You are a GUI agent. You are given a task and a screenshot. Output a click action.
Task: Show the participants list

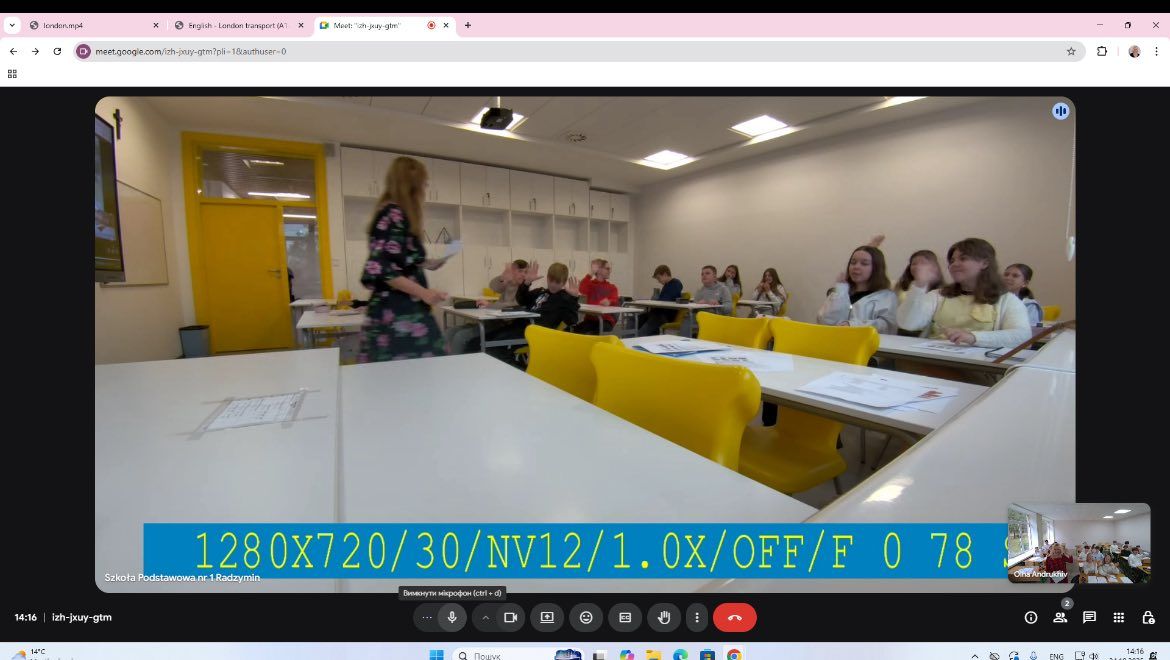coord(1060,618)
